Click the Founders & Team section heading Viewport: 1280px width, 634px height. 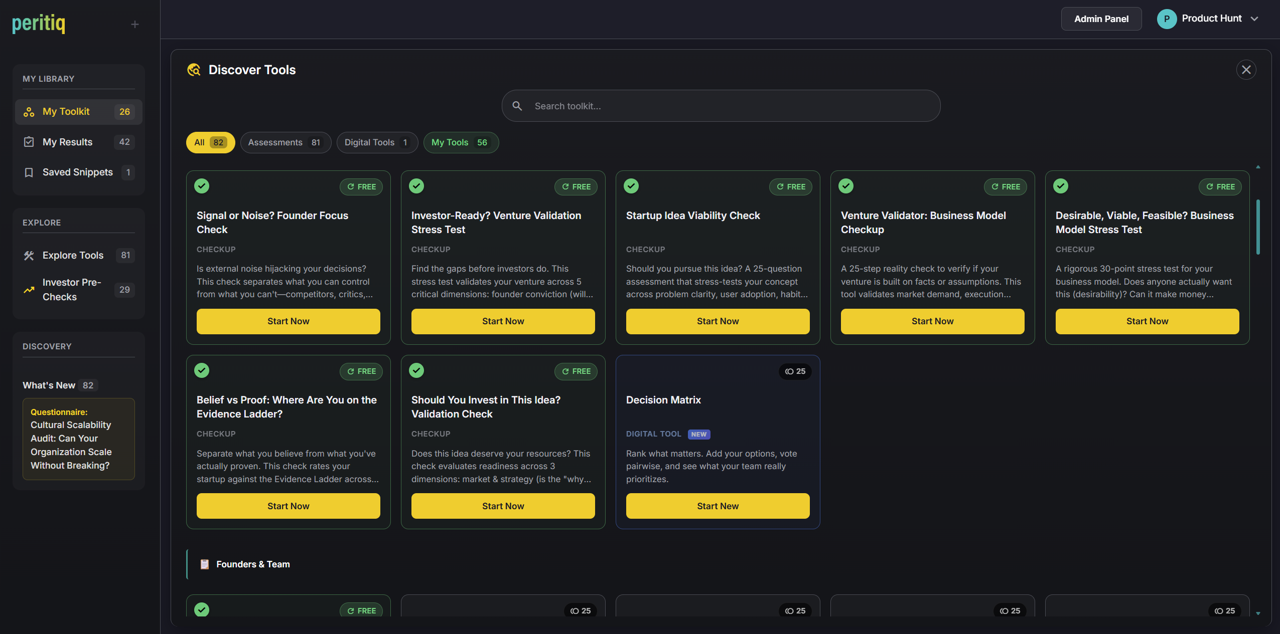point(253,564)
